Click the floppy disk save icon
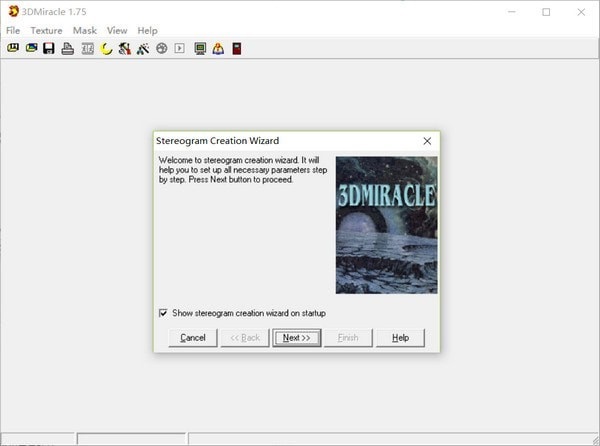This screenshot has height=446, width=600. click(49, 48)
